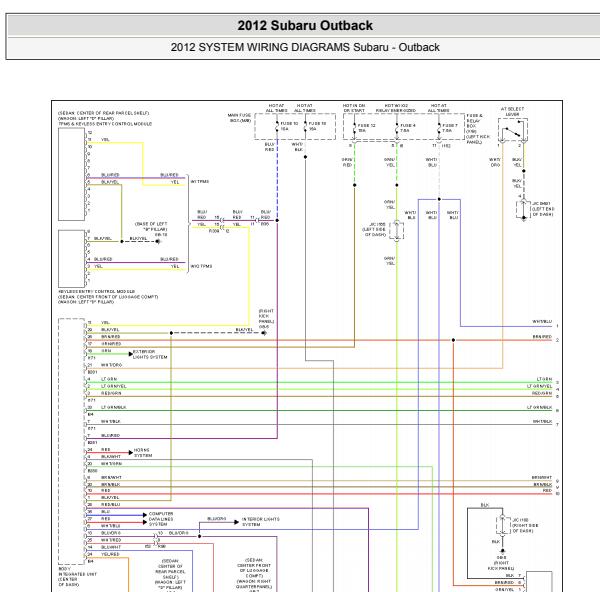
Task: Click the "J/C B461 (LEFT END OF DASH)" label
Action: [x=543, y=209]
